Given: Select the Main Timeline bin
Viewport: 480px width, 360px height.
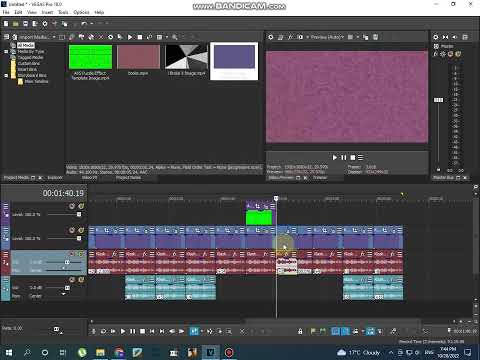Looking at the screenshot, I should tap(36, 81).
